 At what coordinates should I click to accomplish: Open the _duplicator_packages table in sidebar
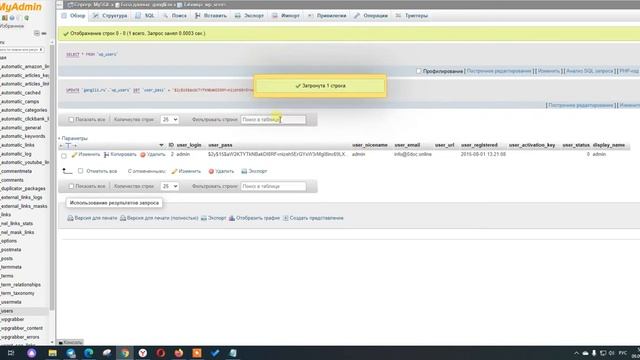[23, 189]
